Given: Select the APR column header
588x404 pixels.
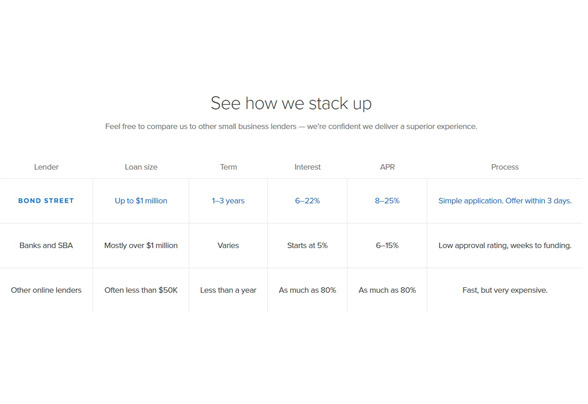Looking at the screenshot, I should 387,167.
